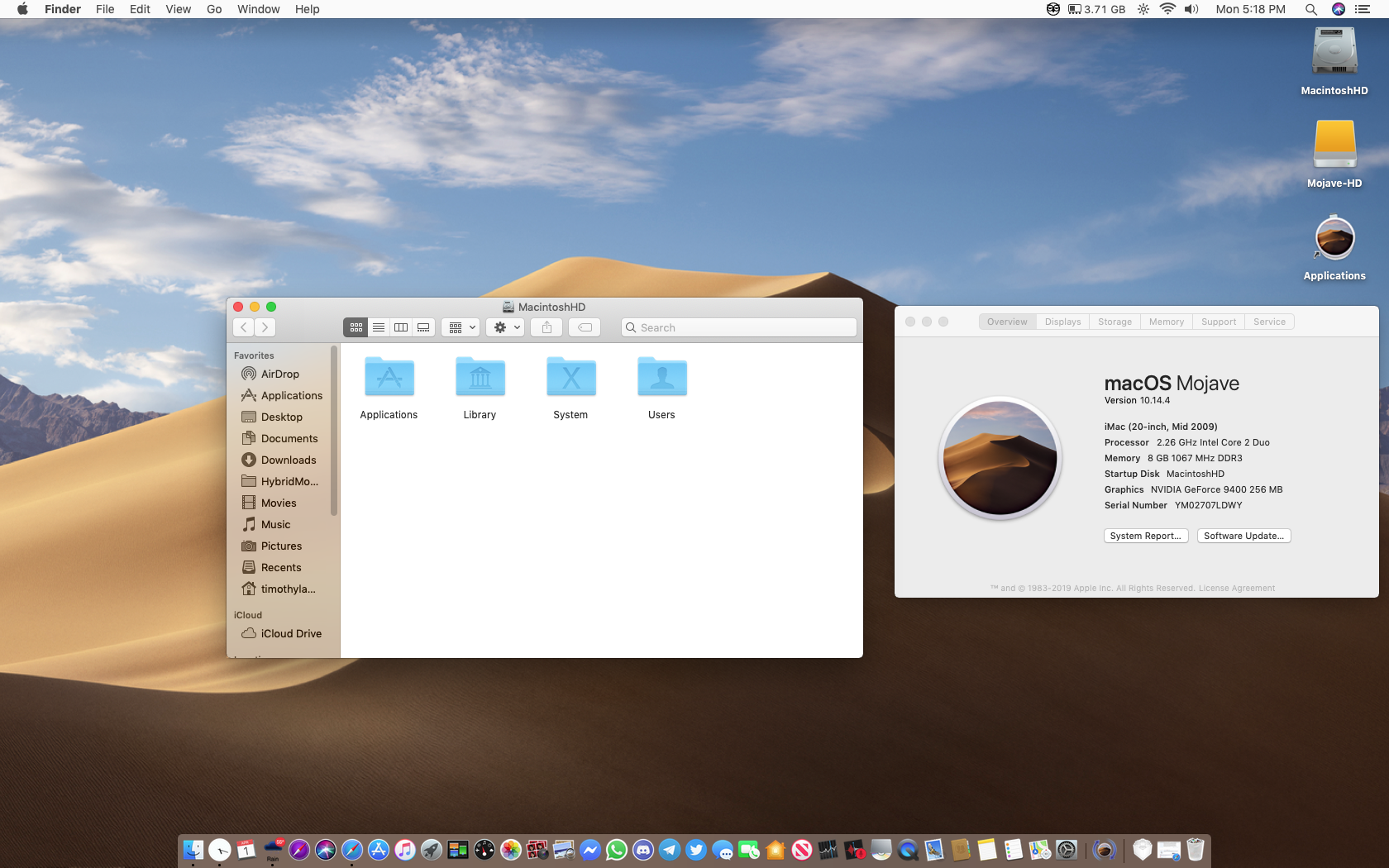This screenshot has height=868, width=1389.
Task: Open System Preferences from the Dock
Action: coord(1067,850)
